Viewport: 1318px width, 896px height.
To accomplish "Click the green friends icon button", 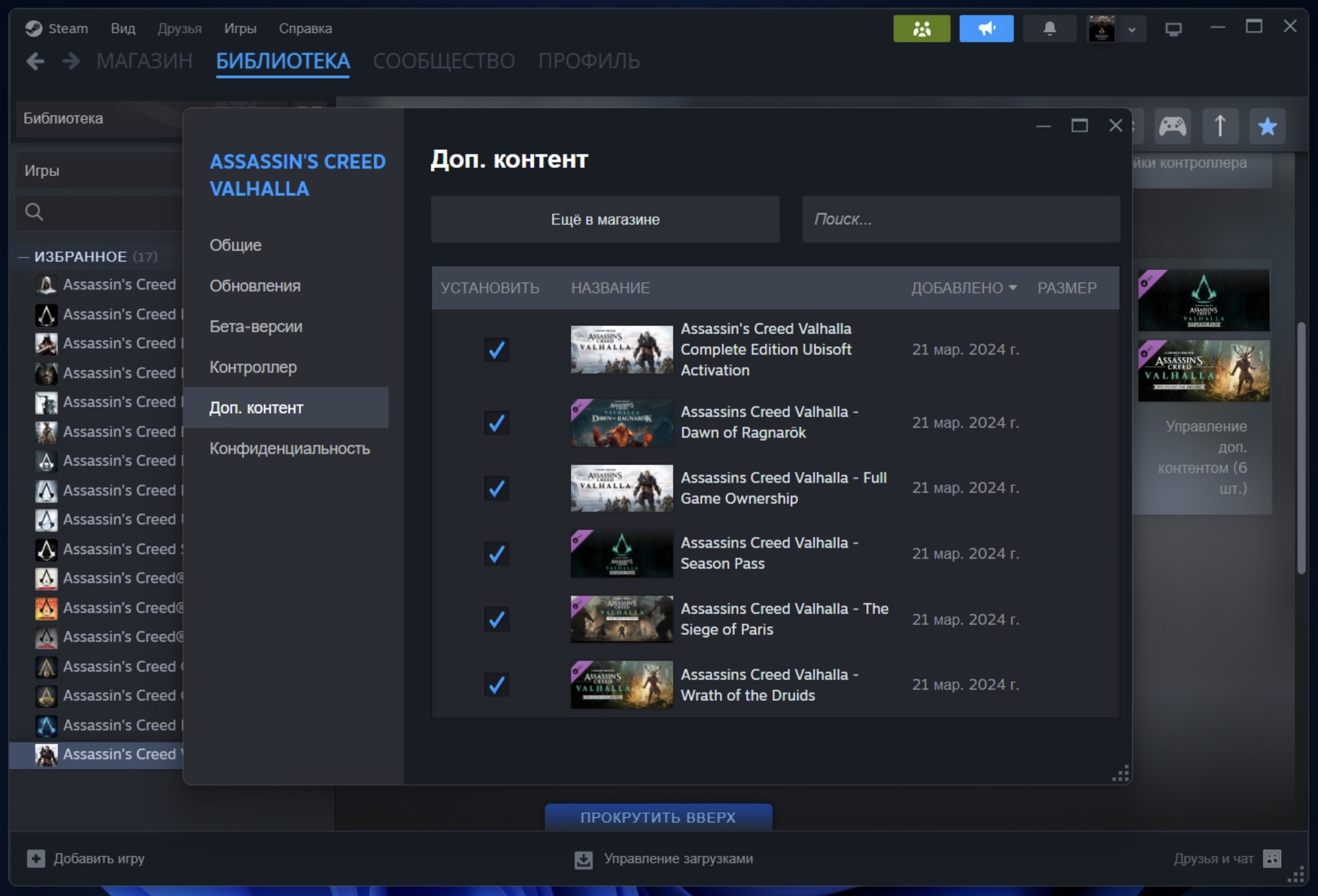I will tap(921, 29).
